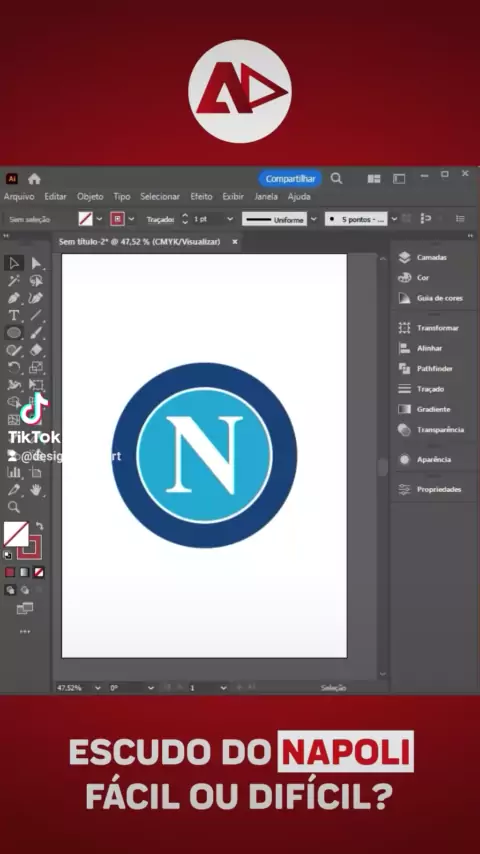The height and width of the screenshot is (854, 480).
Task: Open the Selecionar menu
Action: coord(160,197)
